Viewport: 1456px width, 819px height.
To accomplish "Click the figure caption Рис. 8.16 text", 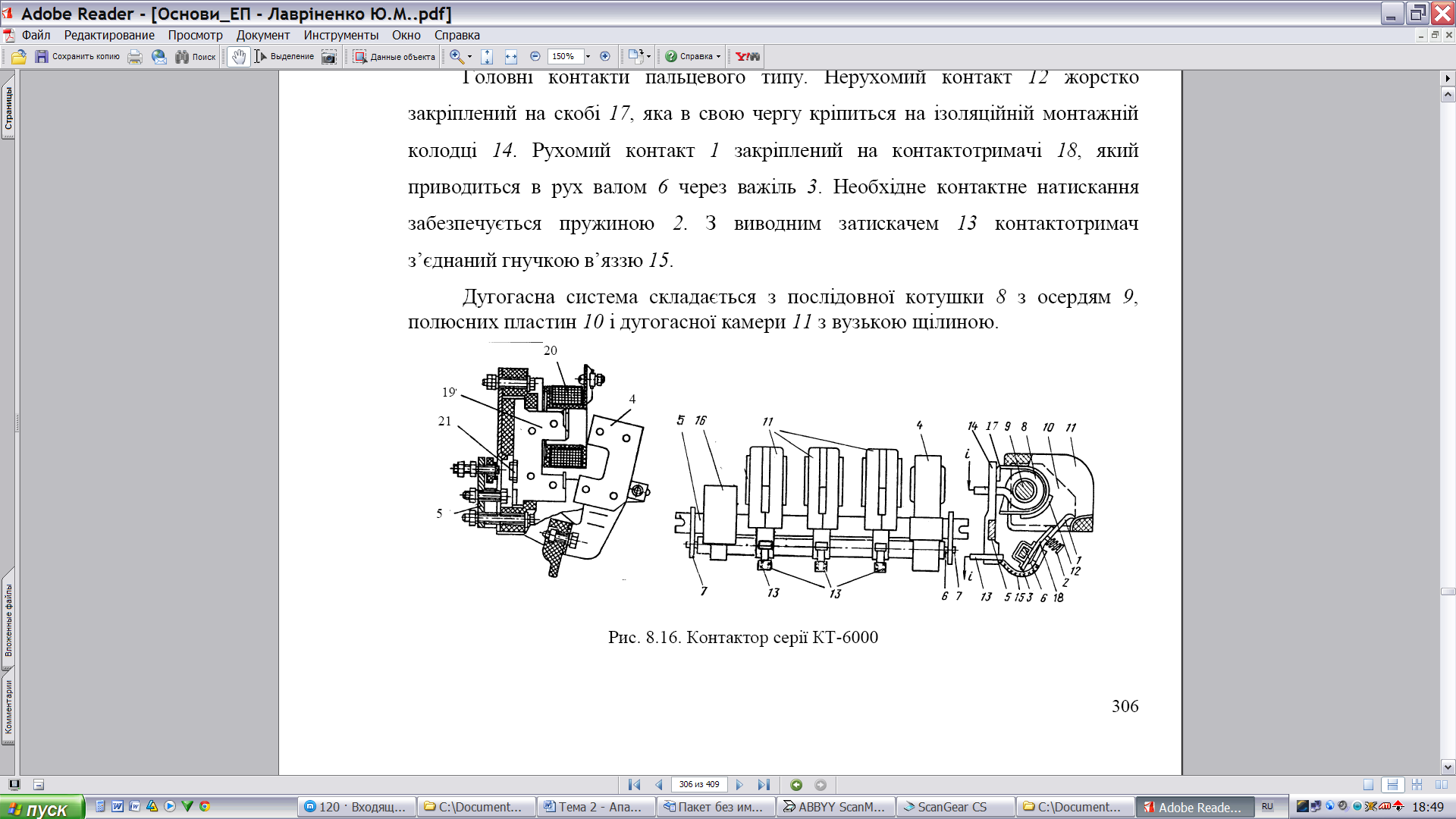I will coord(743,637).
